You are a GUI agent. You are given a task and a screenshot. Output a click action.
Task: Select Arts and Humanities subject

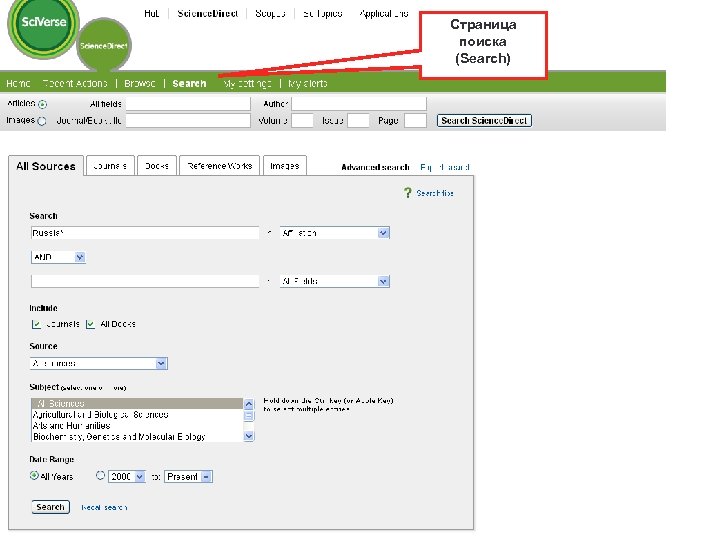pos(137,426)
